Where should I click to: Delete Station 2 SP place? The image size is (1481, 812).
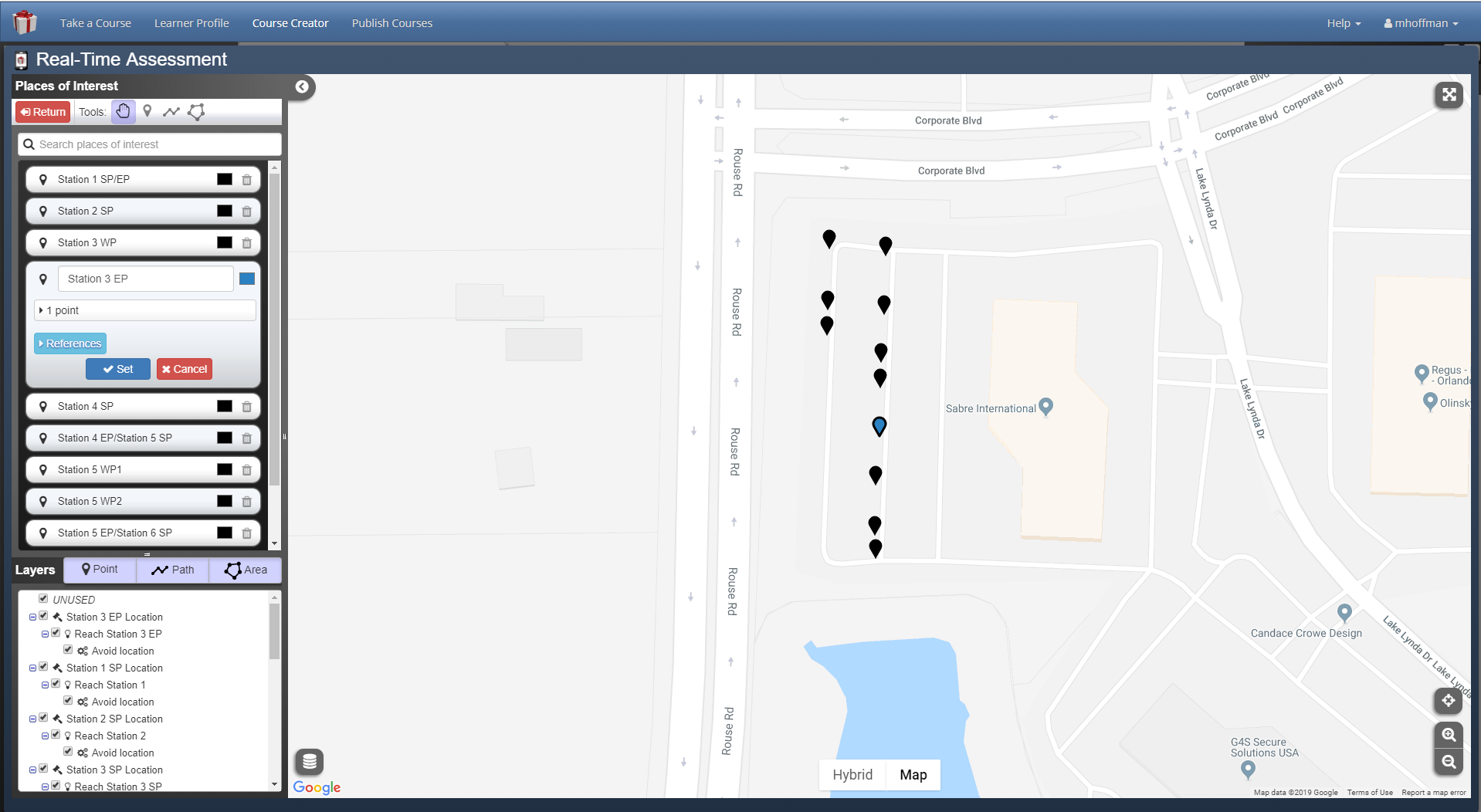coord(247,211)
